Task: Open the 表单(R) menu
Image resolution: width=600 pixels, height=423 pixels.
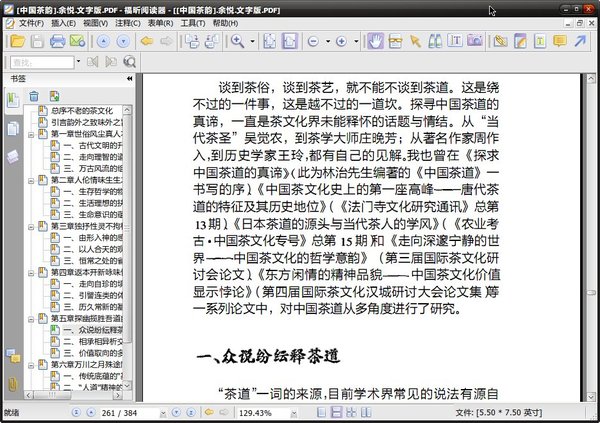Action: [160, 23]
